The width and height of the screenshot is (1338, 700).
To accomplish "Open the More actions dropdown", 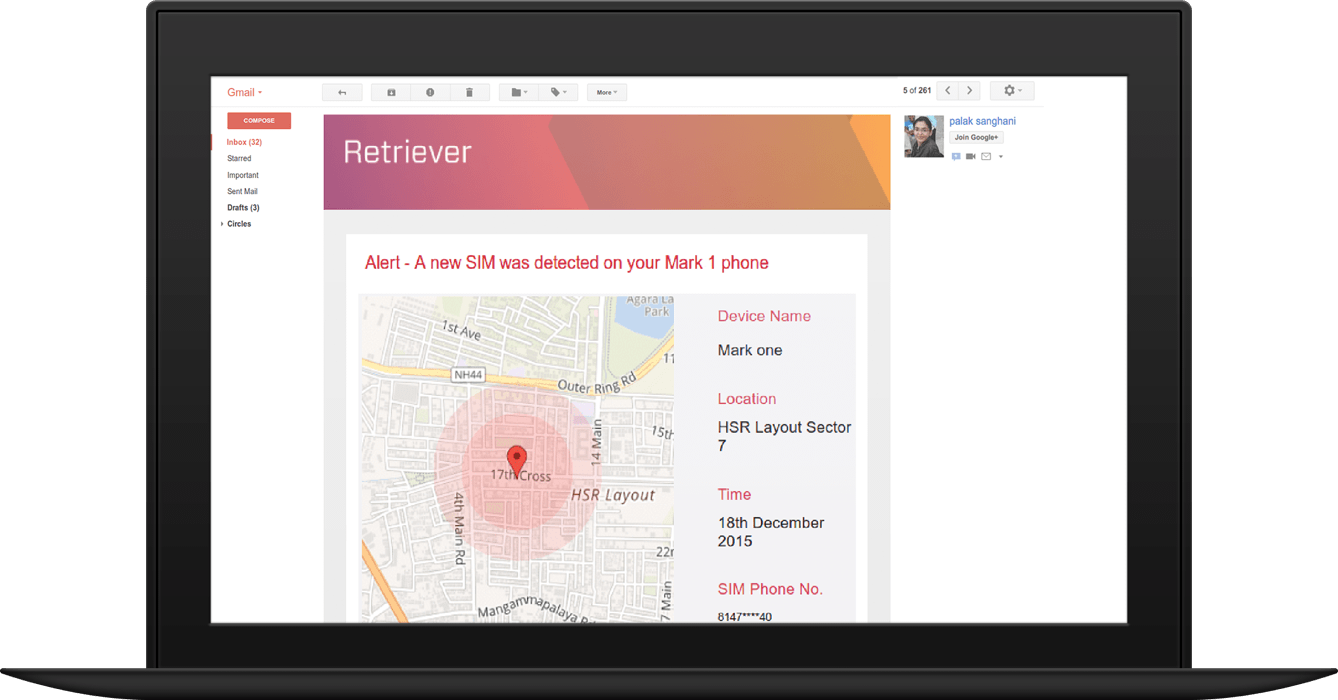I will coord(607,92).
